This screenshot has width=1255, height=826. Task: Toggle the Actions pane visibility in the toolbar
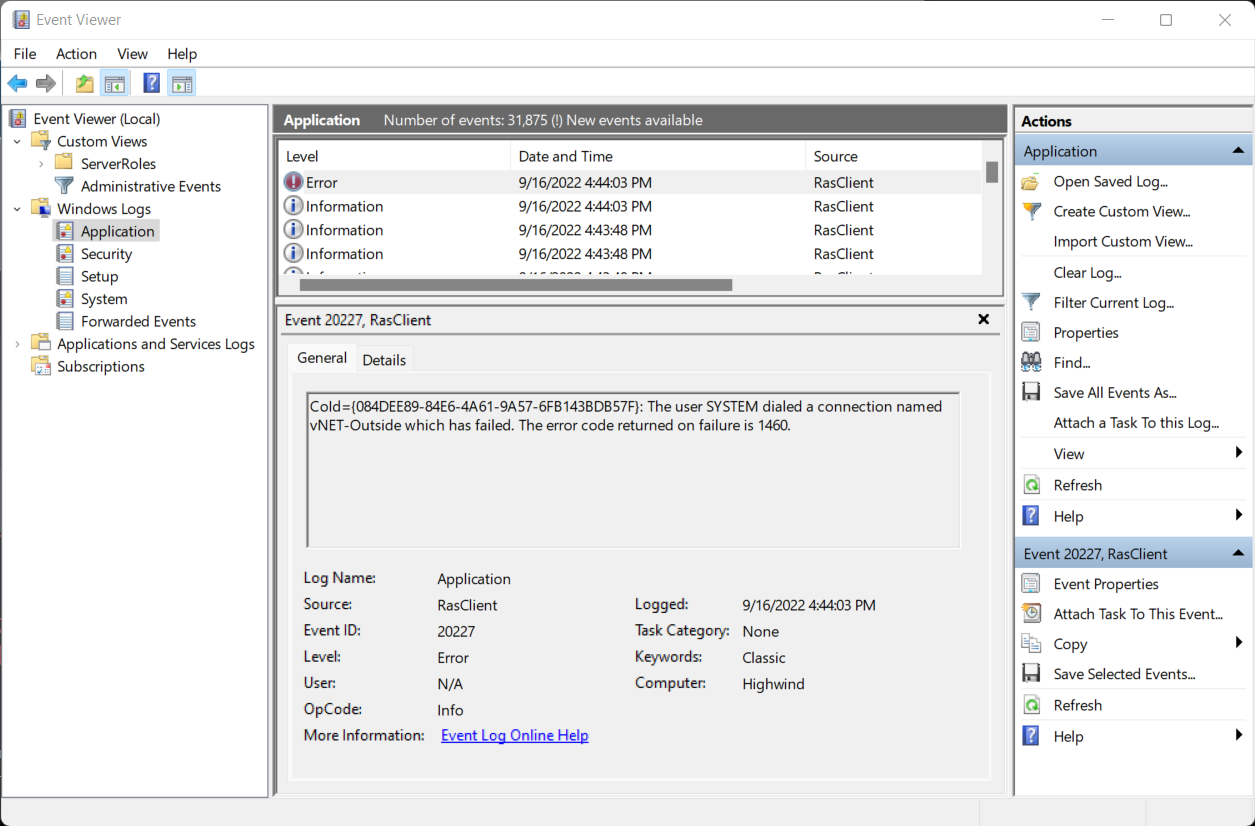tap(181, 83)
